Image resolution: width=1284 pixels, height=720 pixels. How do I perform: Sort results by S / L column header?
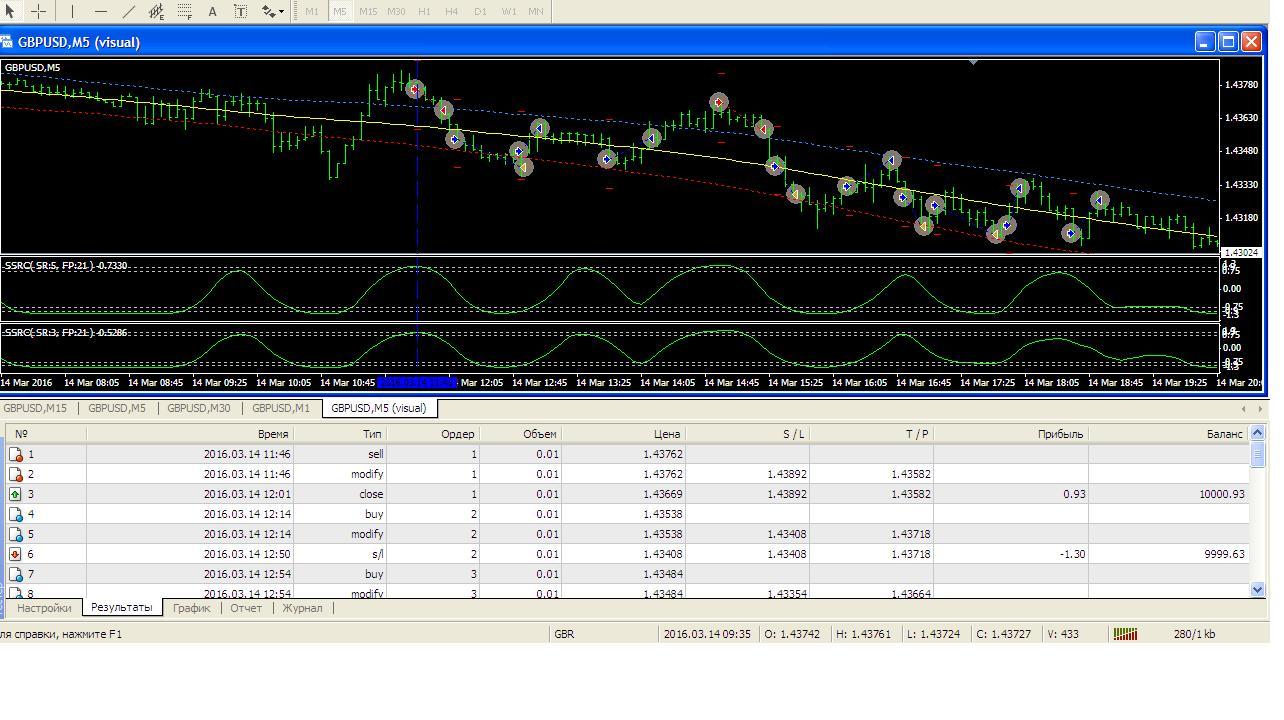(x=747, y=434)
